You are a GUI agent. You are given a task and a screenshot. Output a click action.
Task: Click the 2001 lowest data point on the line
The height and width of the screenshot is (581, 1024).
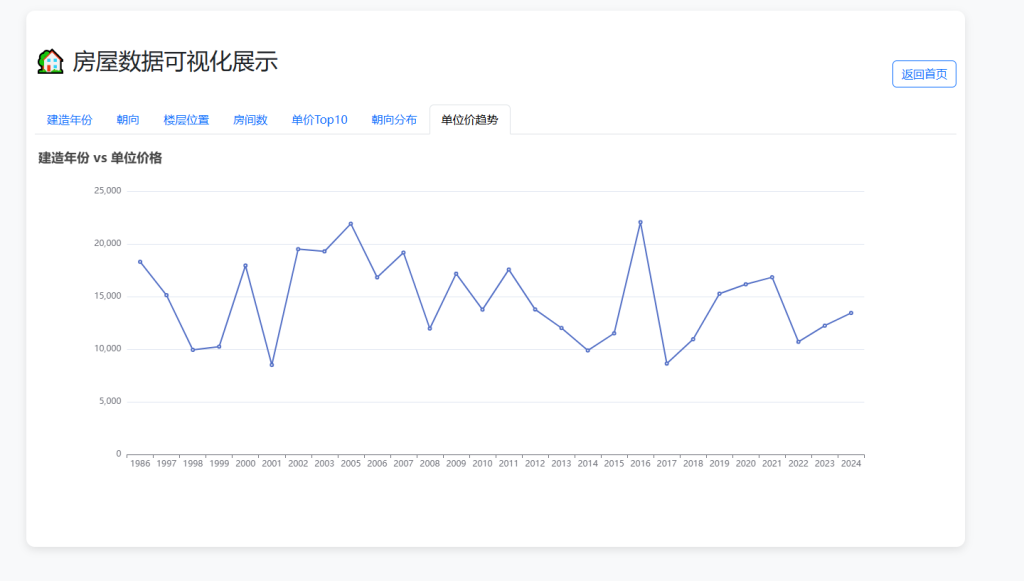(x=272, y=365)
